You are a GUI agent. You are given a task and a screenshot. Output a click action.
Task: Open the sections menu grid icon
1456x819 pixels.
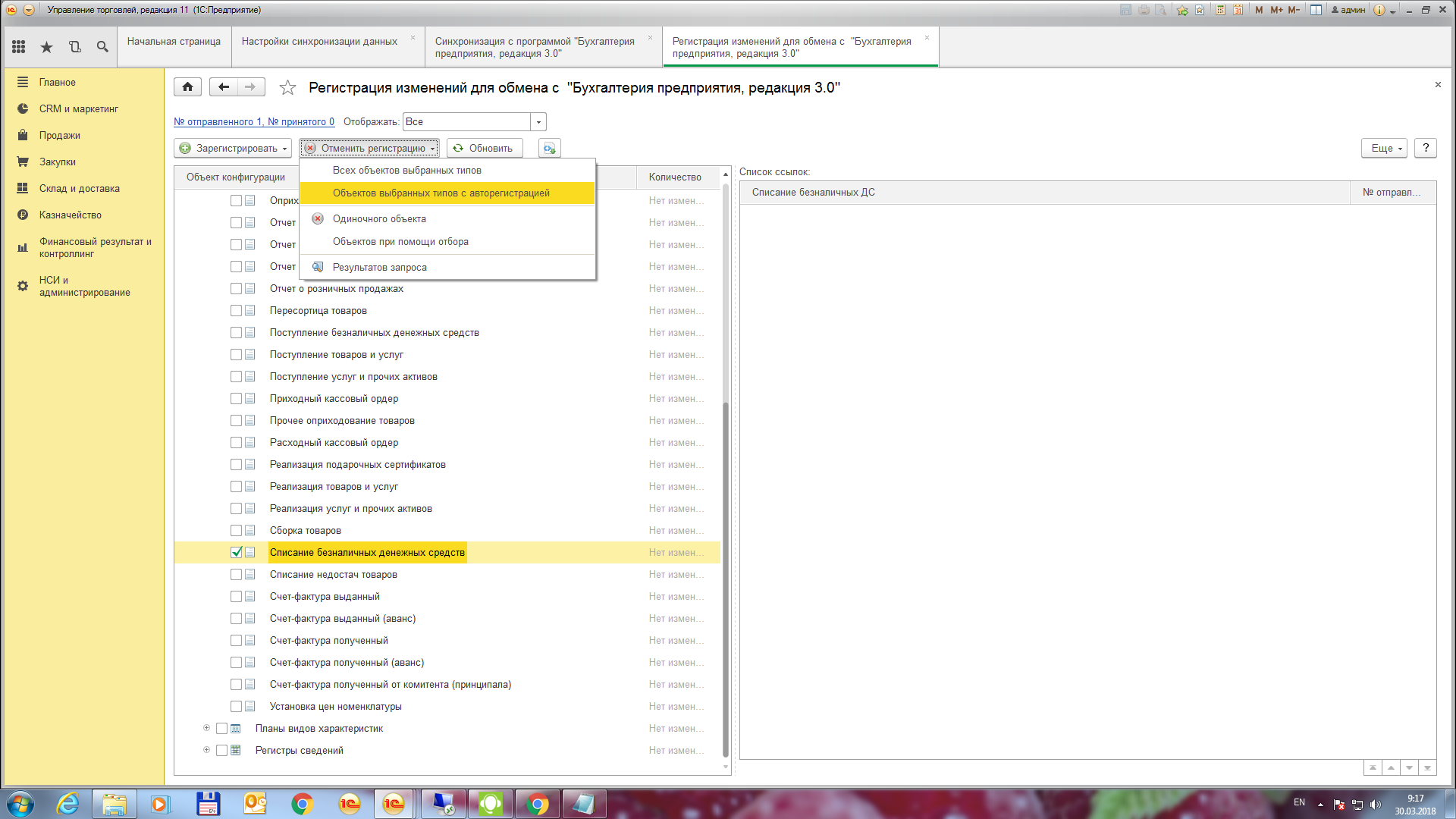(x=19, y=47)
